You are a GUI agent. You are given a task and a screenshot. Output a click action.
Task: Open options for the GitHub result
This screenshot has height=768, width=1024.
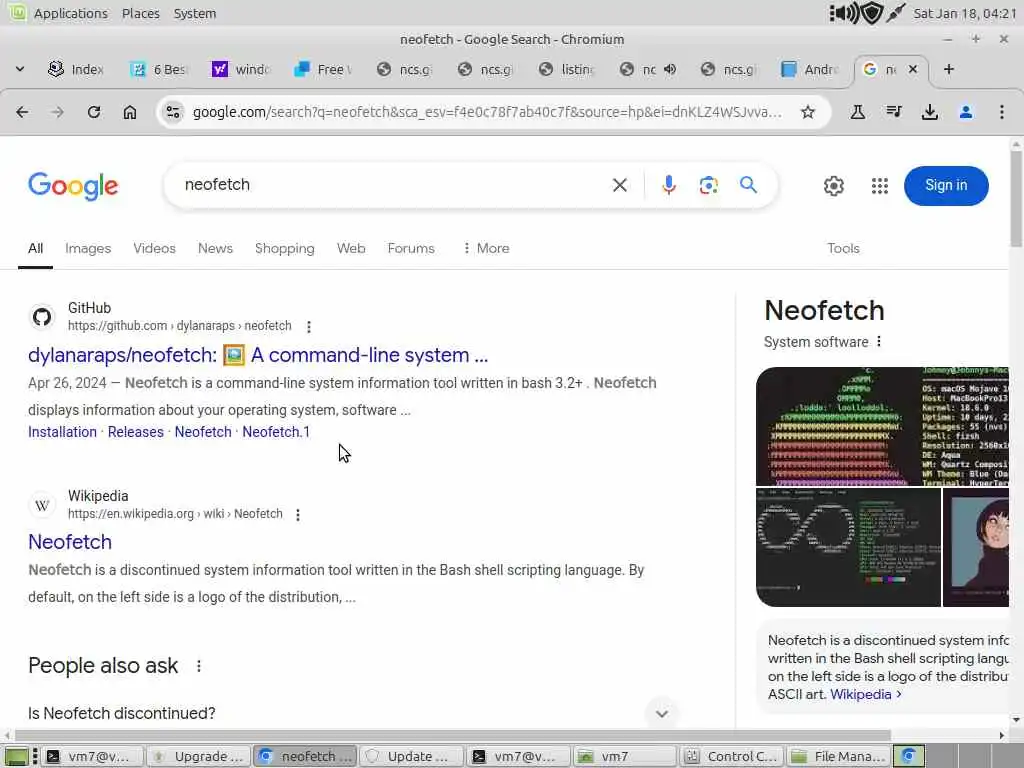tap(309, 327)
